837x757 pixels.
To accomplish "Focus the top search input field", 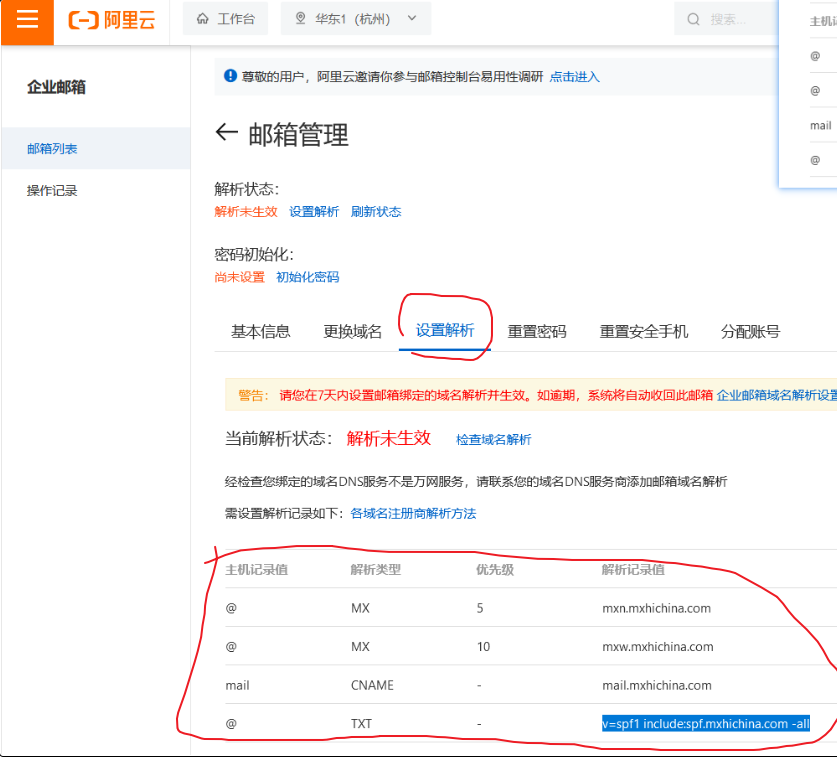I will (727, 19).
